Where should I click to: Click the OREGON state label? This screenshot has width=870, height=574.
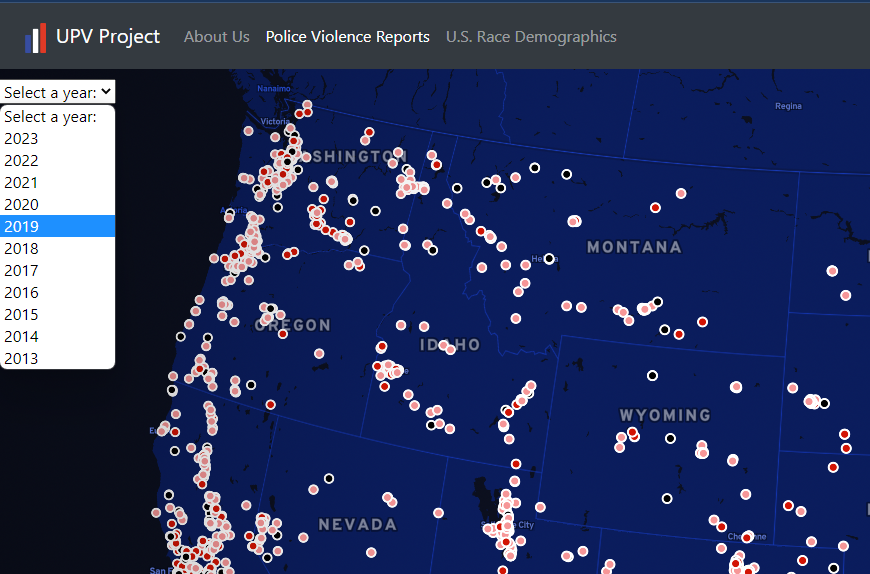[293, 325]
